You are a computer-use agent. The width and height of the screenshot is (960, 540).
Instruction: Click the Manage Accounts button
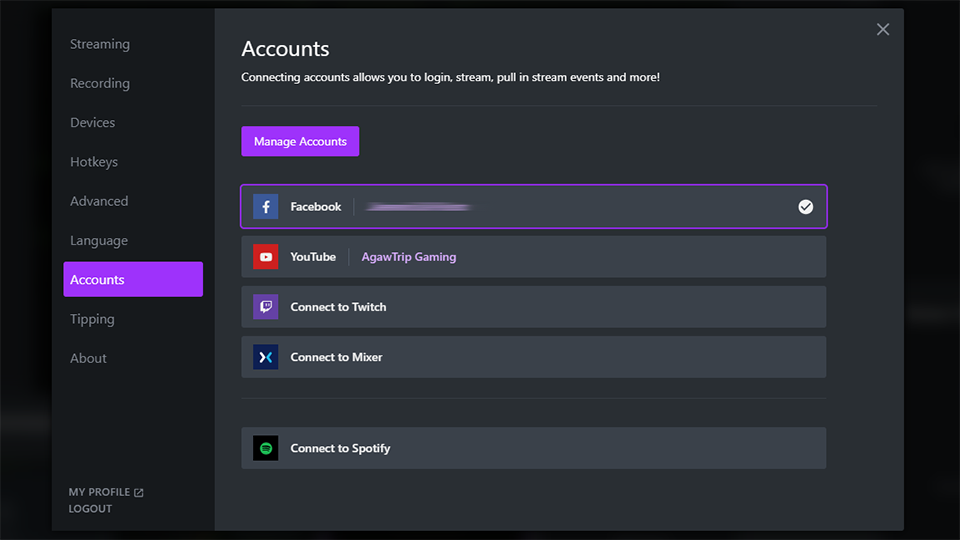(x=300, y=141)
